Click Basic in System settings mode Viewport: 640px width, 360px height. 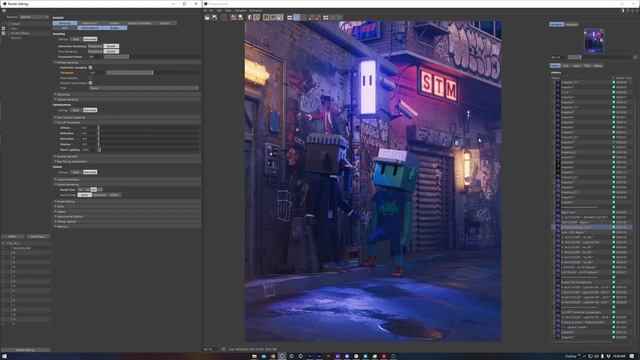[76, 172]
